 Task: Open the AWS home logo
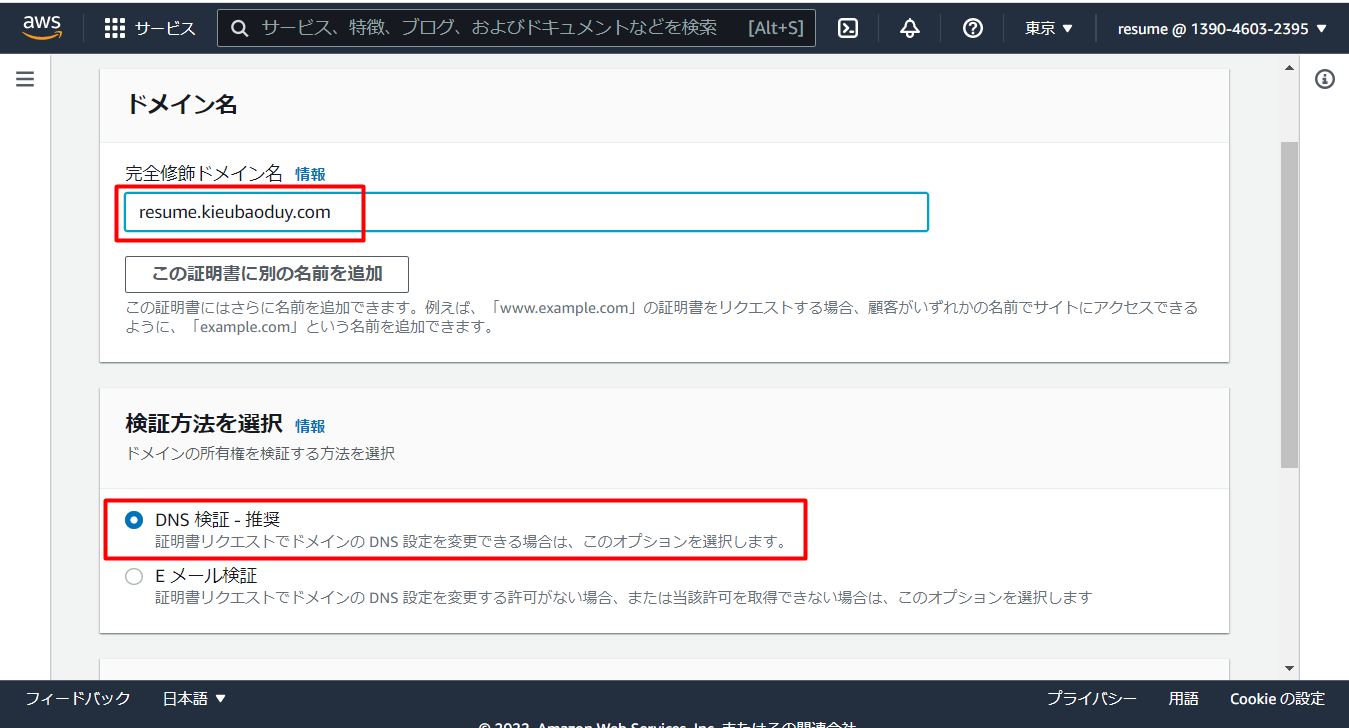[42, 27]
